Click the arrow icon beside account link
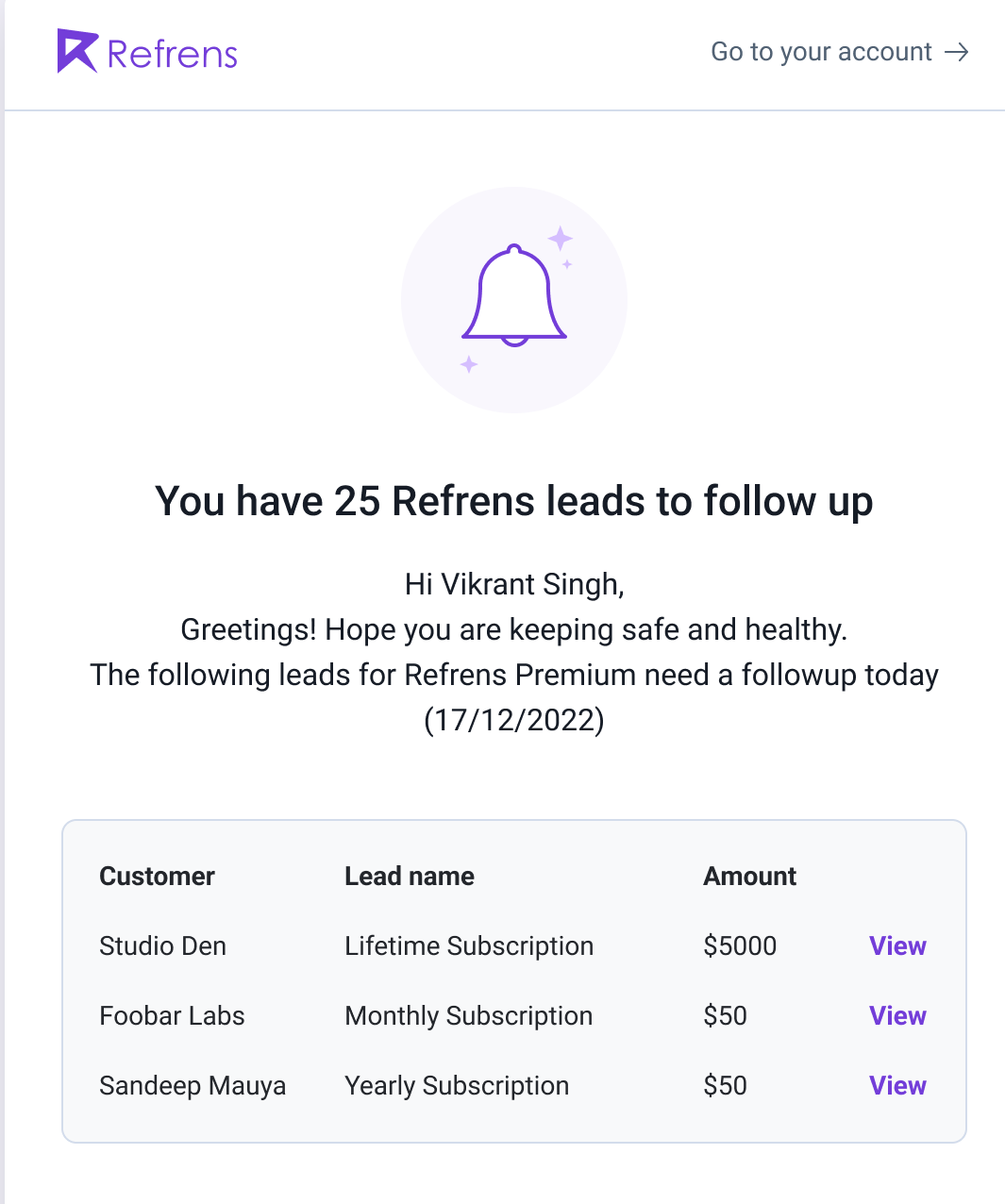This screenshot has width=1005, height=1204. click(958, 52)
